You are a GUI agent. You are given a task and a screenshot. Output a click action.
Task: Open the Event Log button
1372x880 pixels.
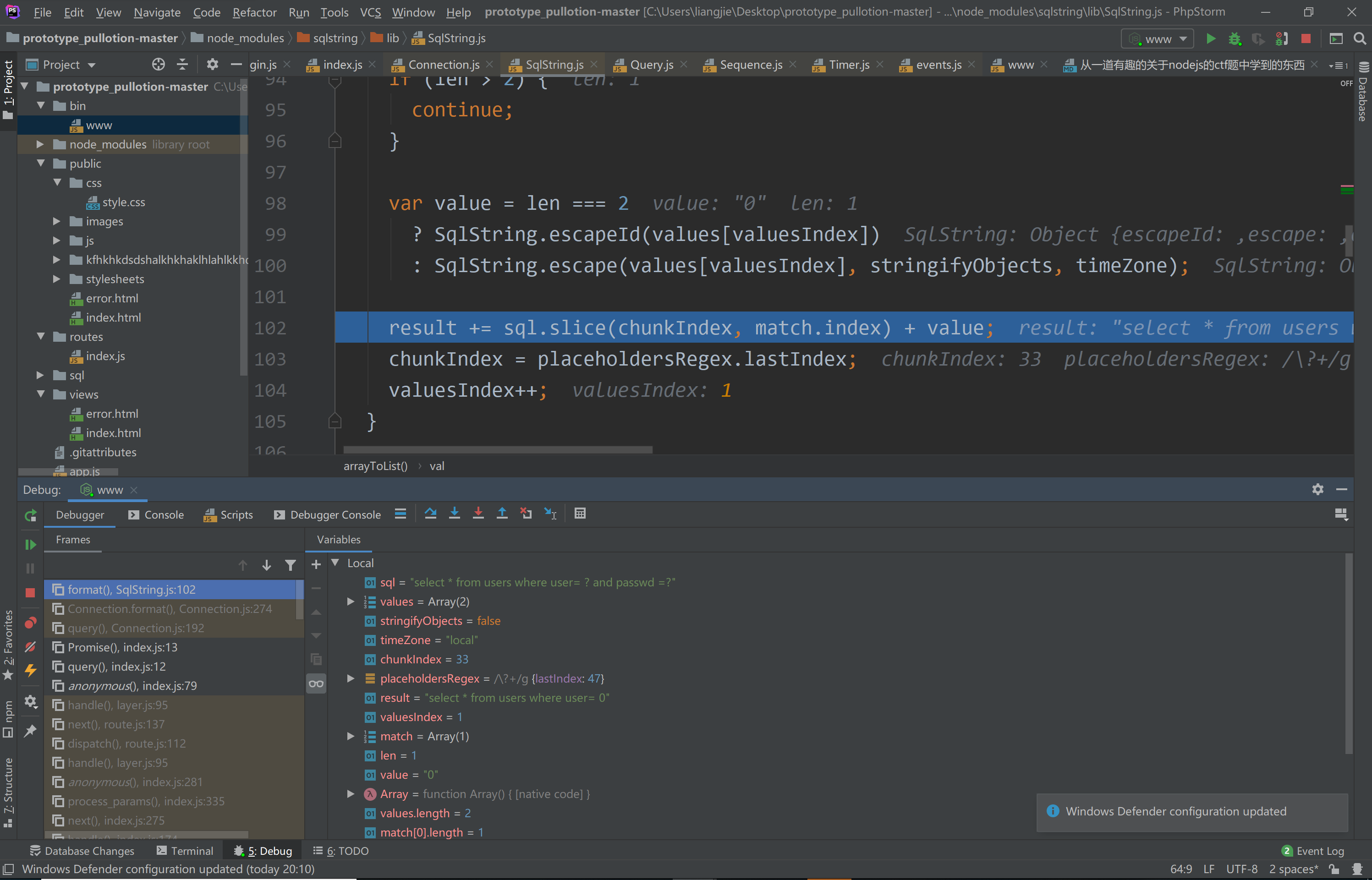pos(1314,851)
